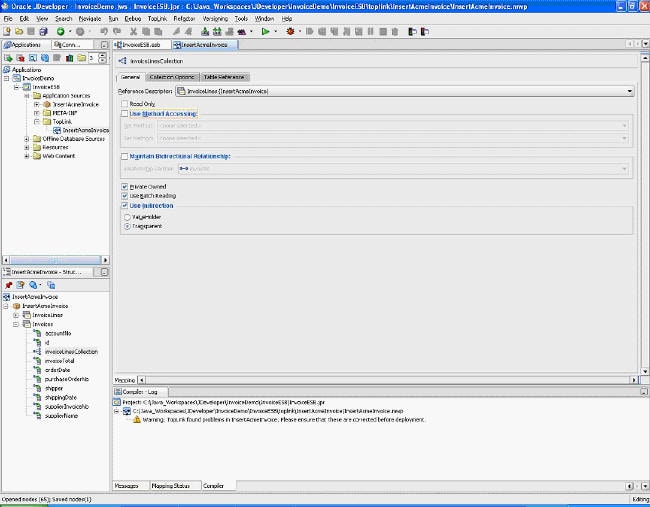Select the supplierName attribute in Structure tree

(61, 416)
